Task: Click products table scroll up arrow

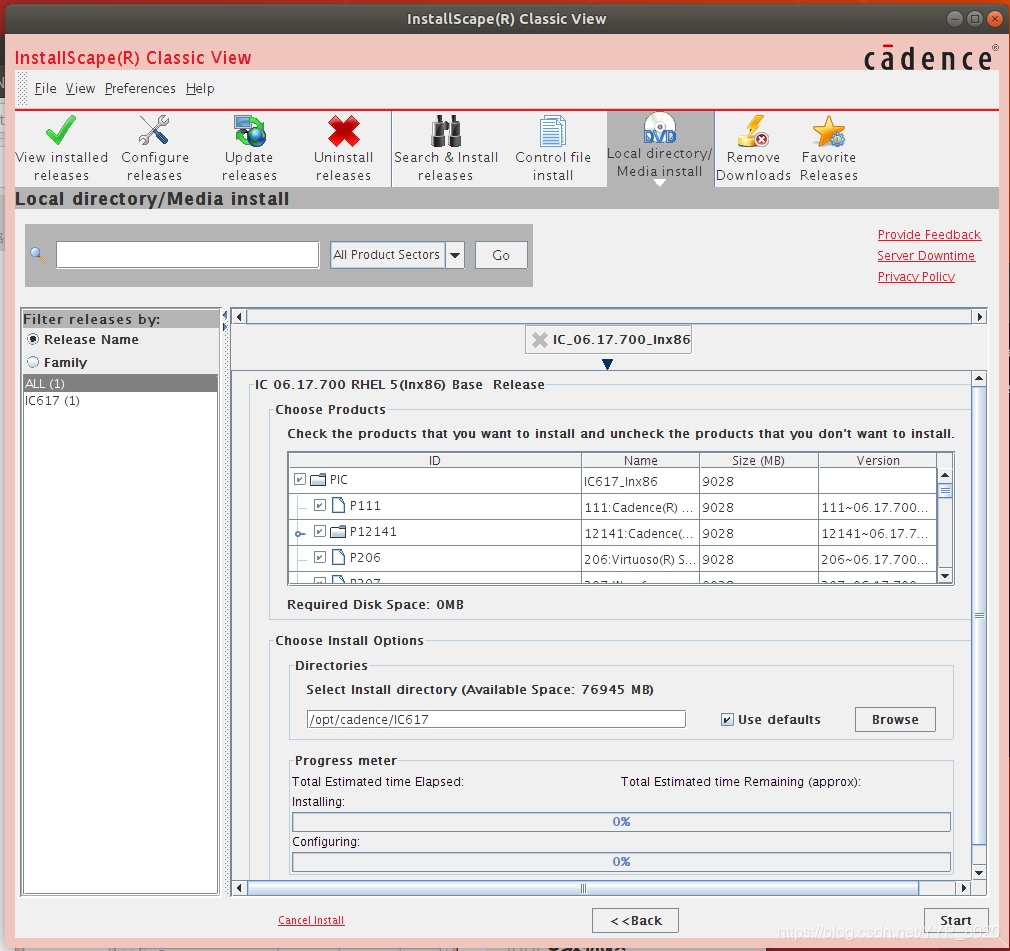Action: (x=945, y=476)
